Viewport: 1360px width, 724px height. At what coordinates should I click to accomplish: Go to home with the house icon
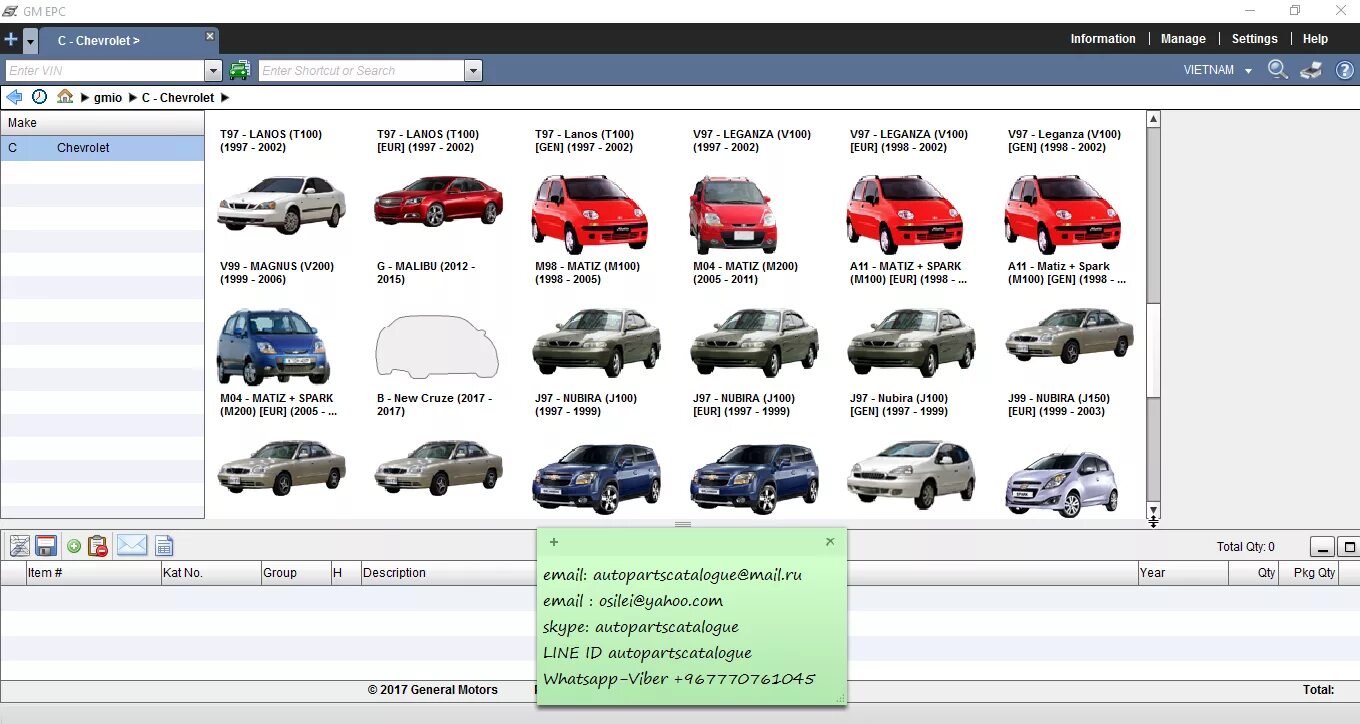pos(65,97)
